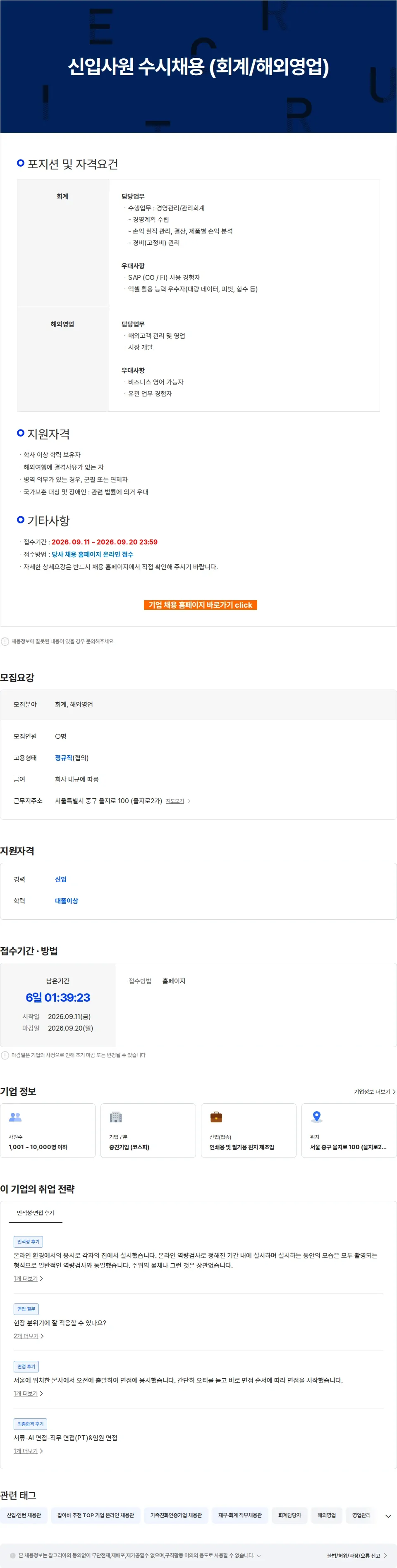The image size is (397, 1568).
Task: Click the 회계 position row header
Action: point(62,196)
